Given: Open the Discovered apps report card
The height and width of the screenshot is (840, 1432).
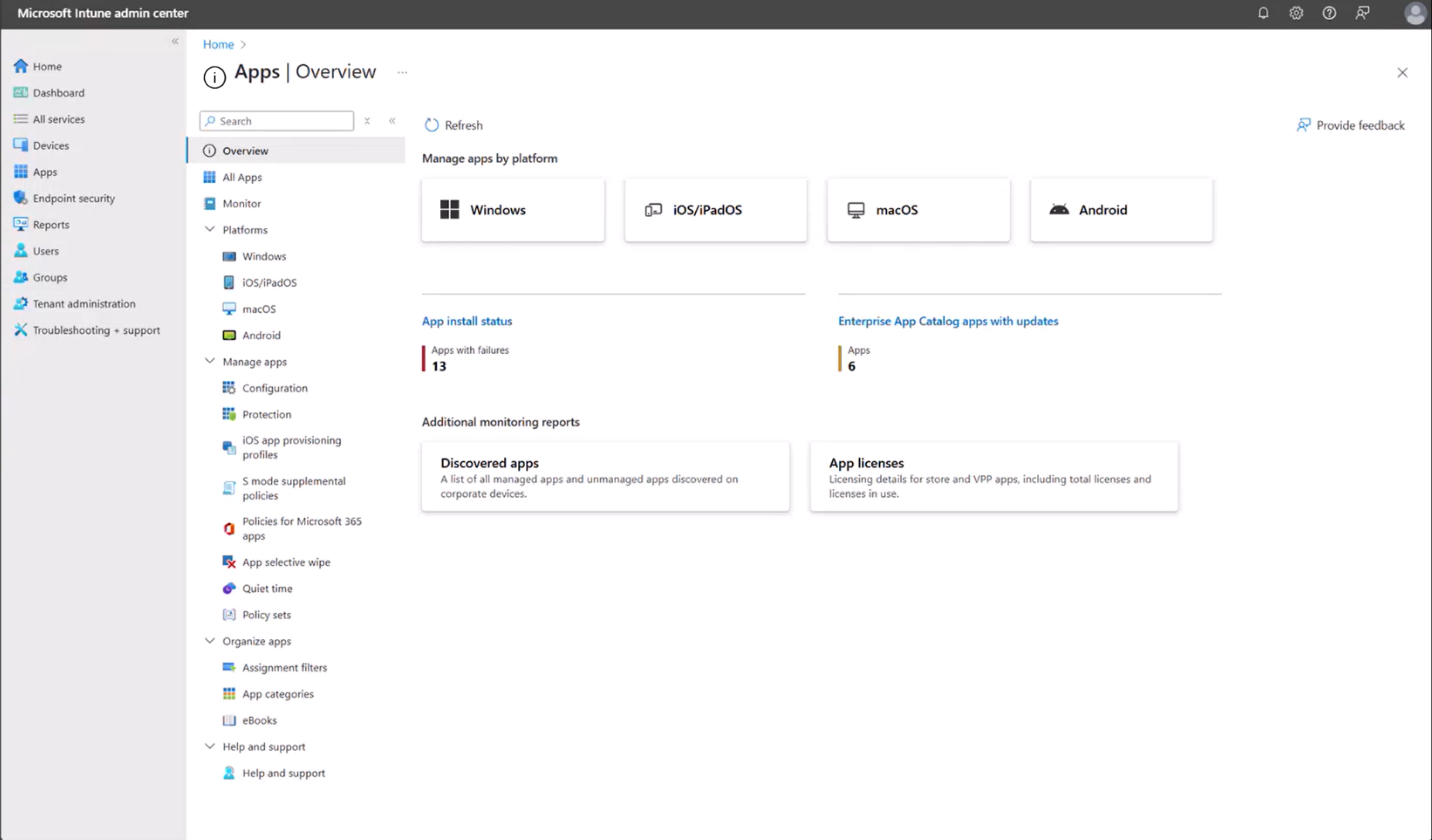Looking at the screenshot, I should click(605, 476).
